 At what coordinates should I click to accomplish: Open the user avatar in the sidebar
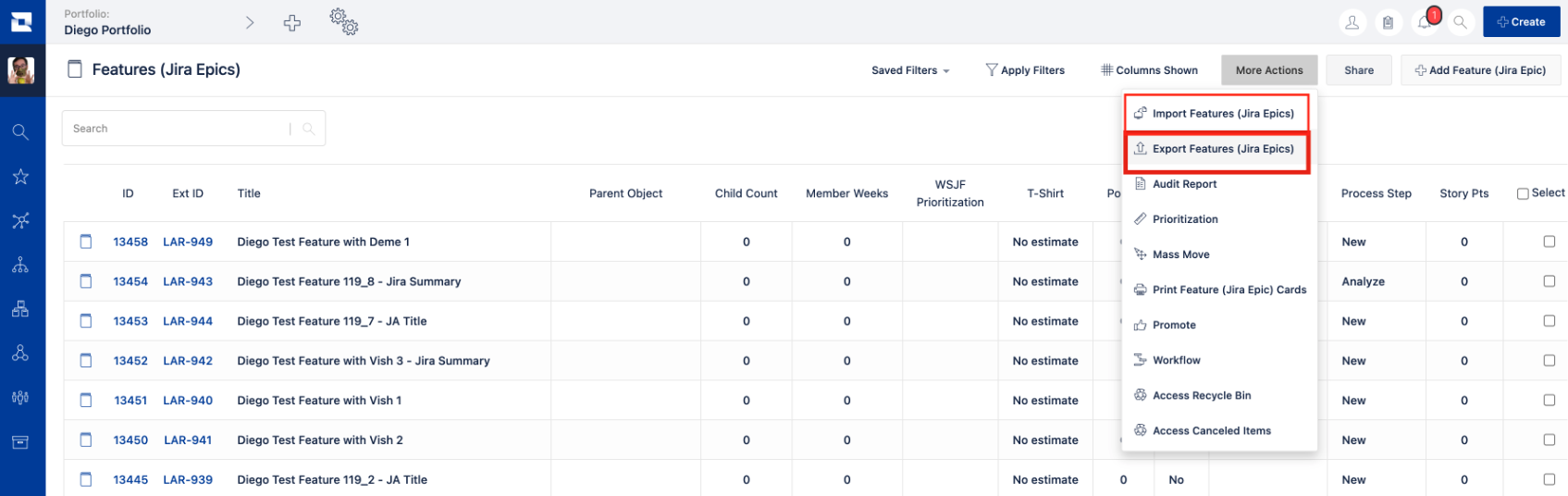pos(21,70)
